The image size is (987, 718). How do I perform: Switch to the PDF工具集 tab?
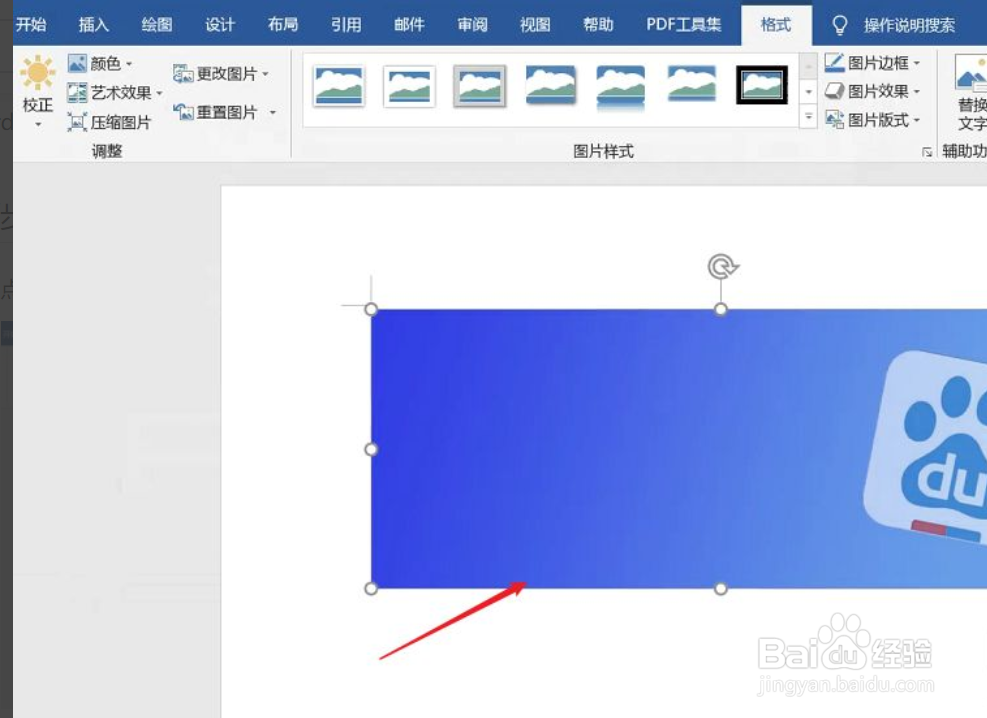(684, 25)
